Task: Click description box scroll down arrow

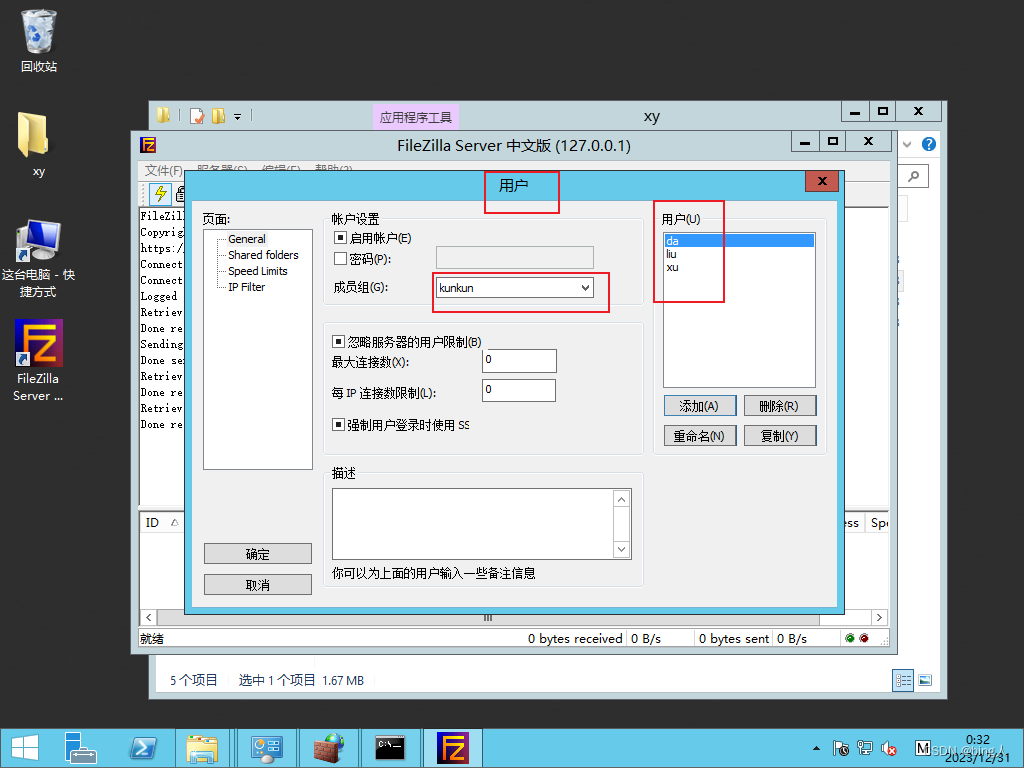Action: 622,549
